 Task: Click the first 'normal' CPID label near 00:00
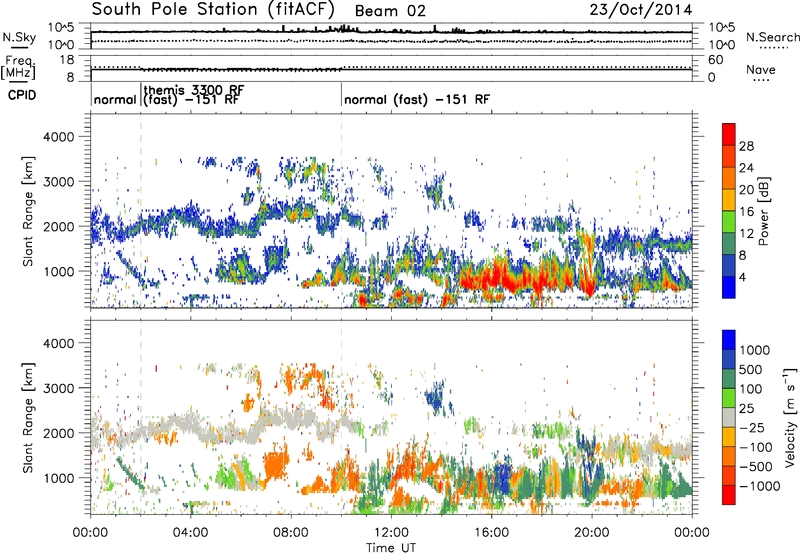click(x=115, y=99)
